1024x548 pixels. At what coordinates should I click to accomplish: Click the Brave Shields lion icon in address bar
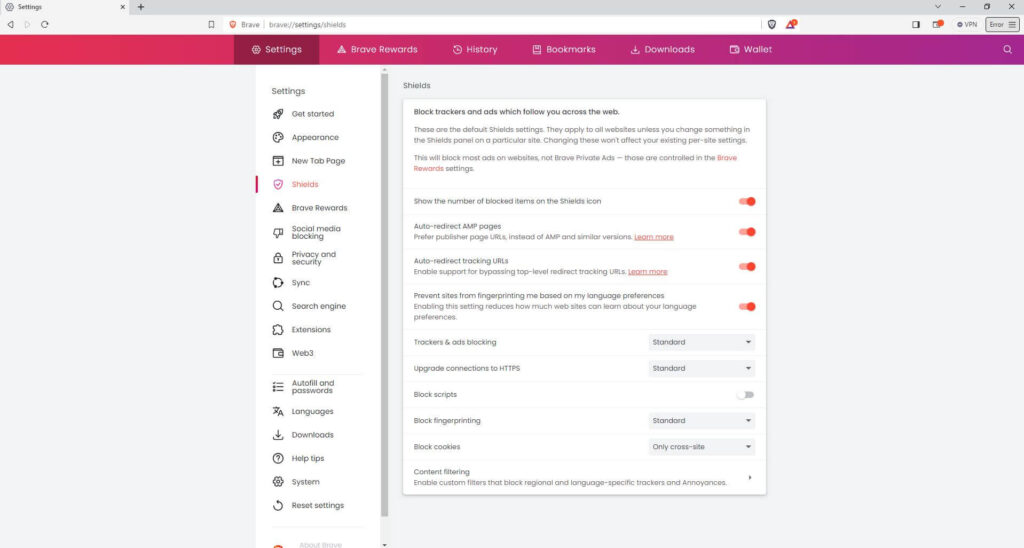tap(772, 24)
